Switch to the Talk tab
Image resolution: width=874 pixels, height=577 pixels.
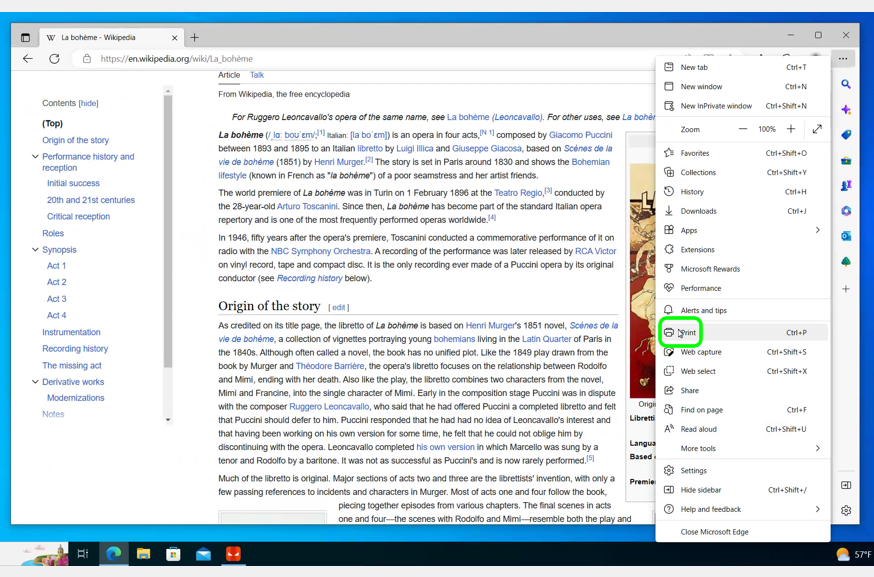[257, 75]
